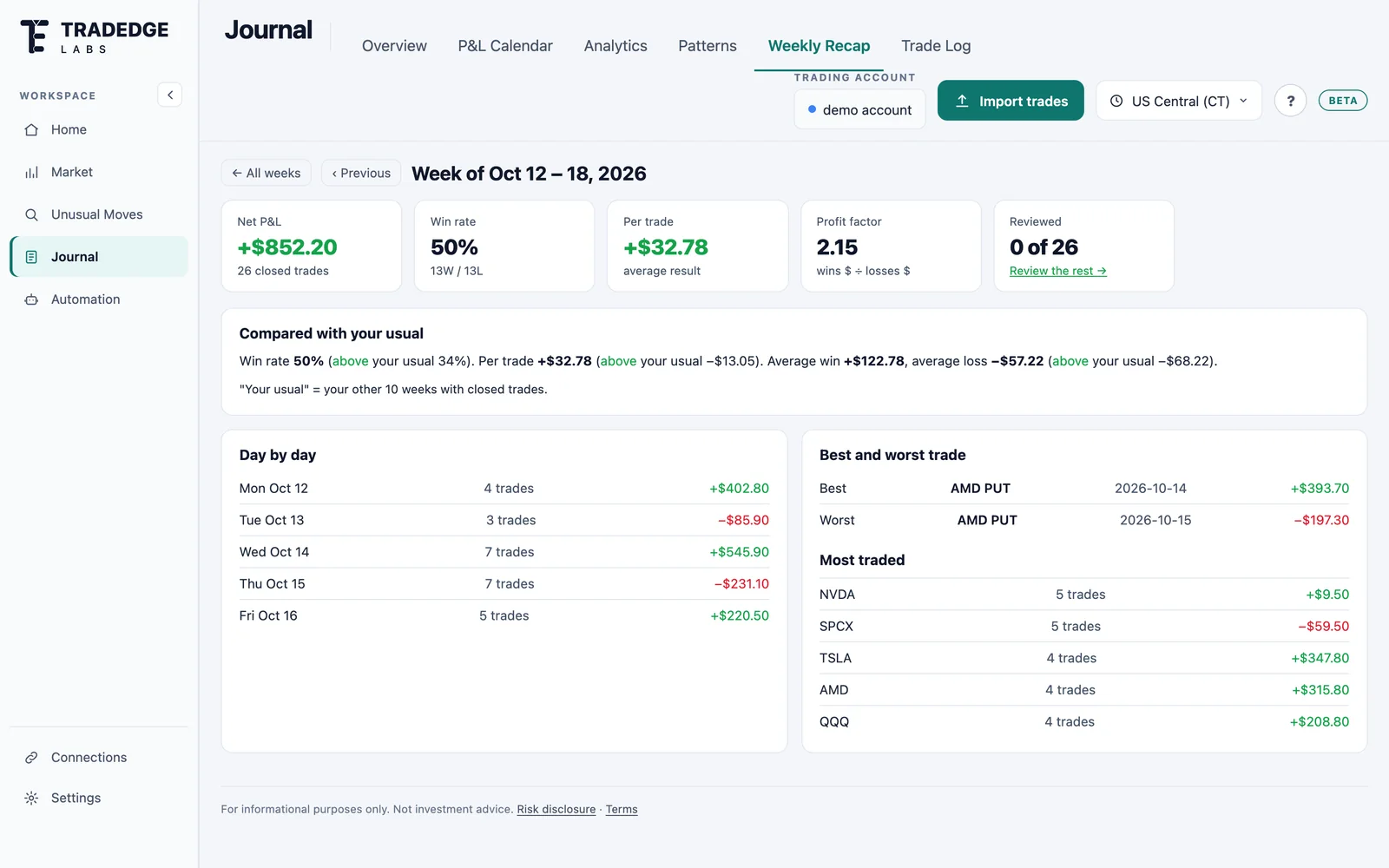Switch to the P&L Calendar tab
Screen dimensions: 1389x868
click(505, 46)
